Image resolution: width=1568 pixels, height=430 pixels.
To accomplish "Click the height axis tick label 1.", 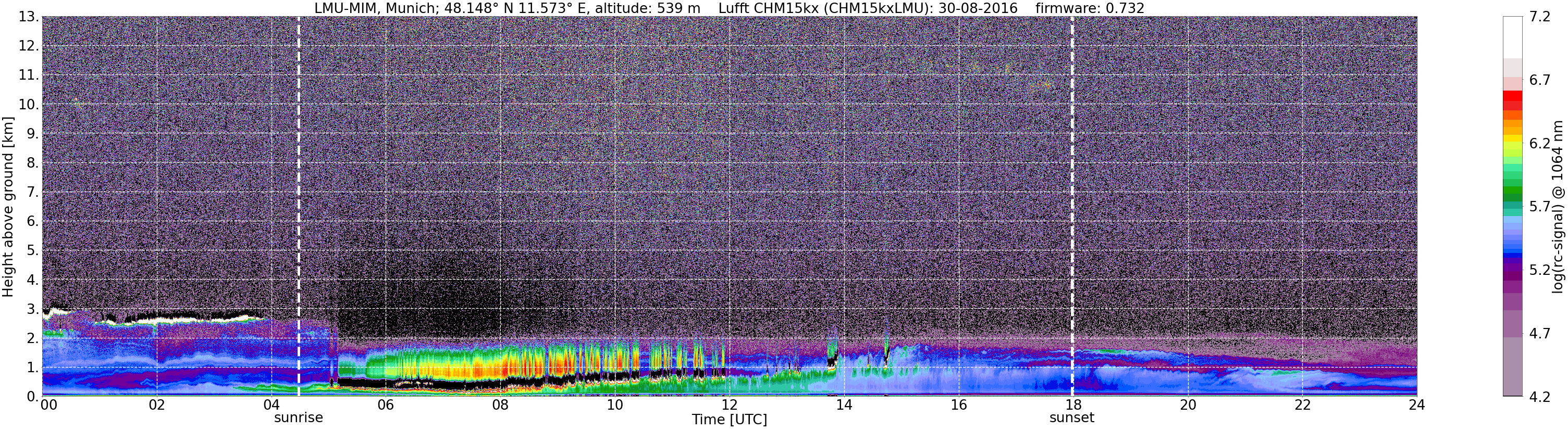I will click(33, 368).
